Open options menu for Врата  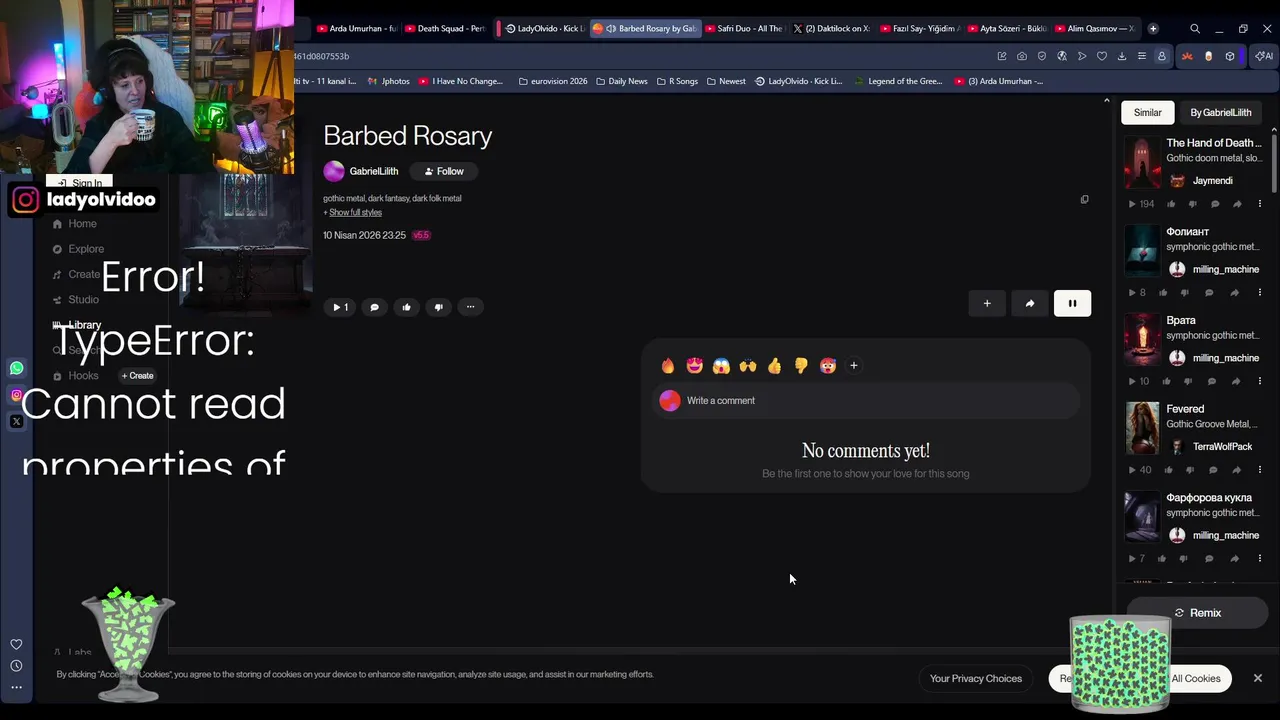point(1259,381)
